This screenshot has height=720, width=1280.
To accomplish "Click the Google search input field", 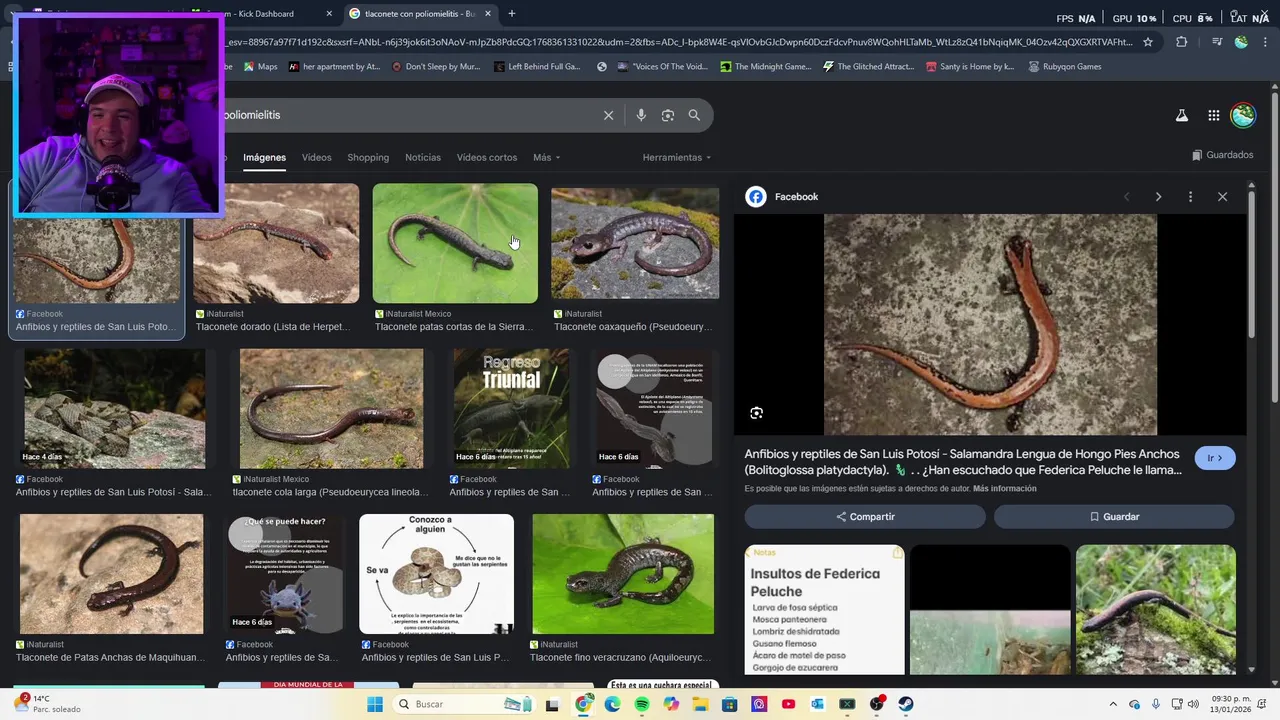I will click(410, 115).
